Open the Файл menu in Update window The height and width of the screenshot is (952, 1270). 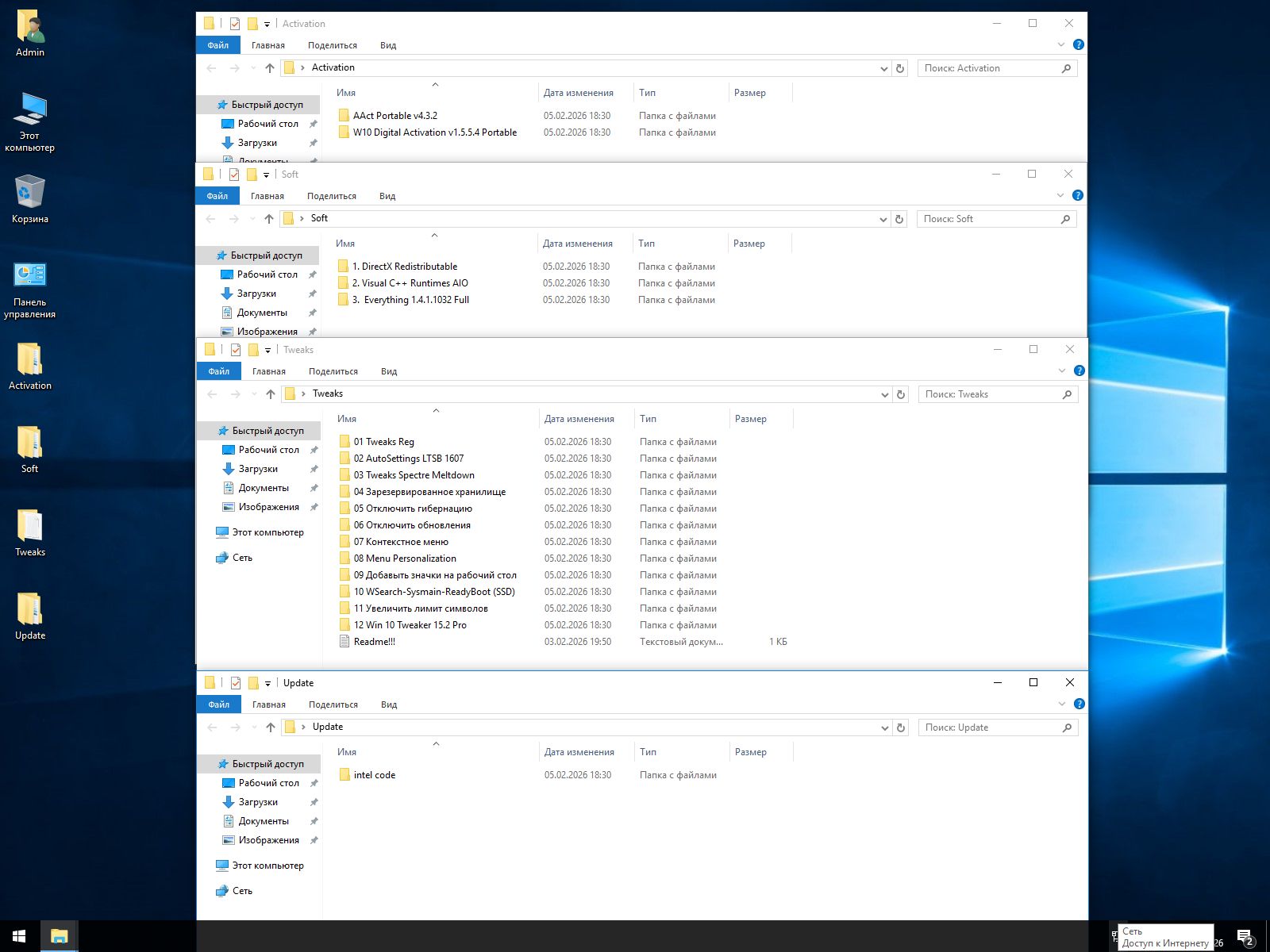218,704
